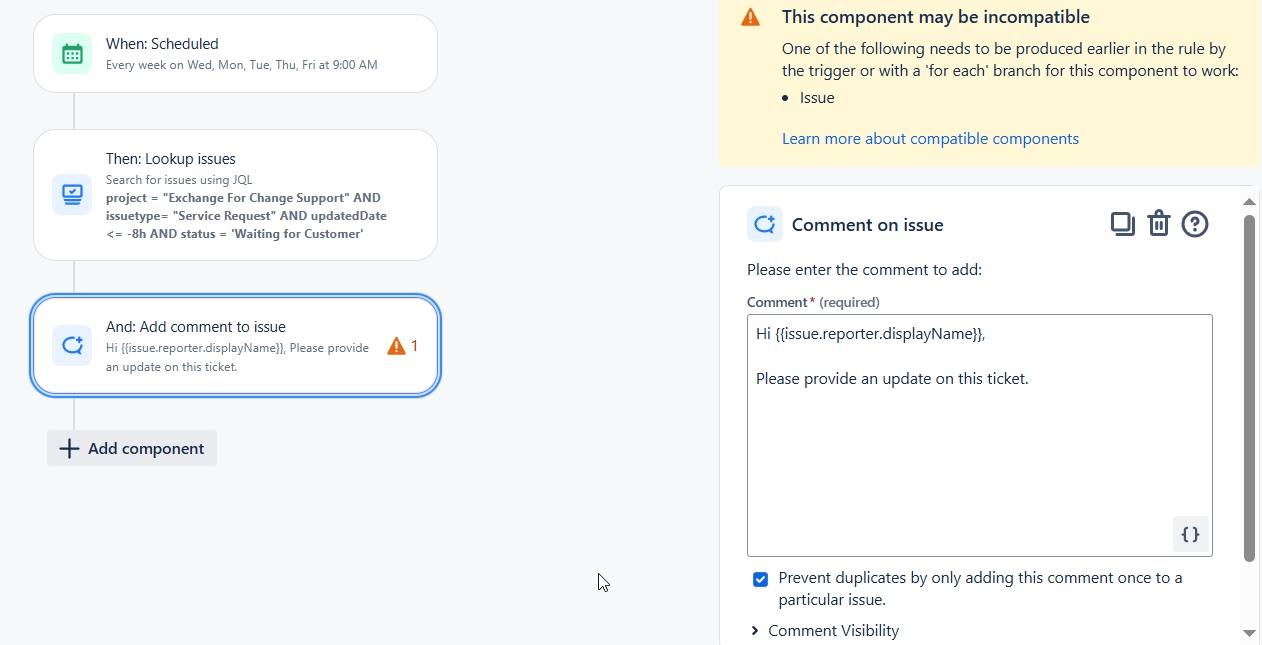Click the warning icon in the incompatibility banner
Screen dimensions: 1262x645
750,17
